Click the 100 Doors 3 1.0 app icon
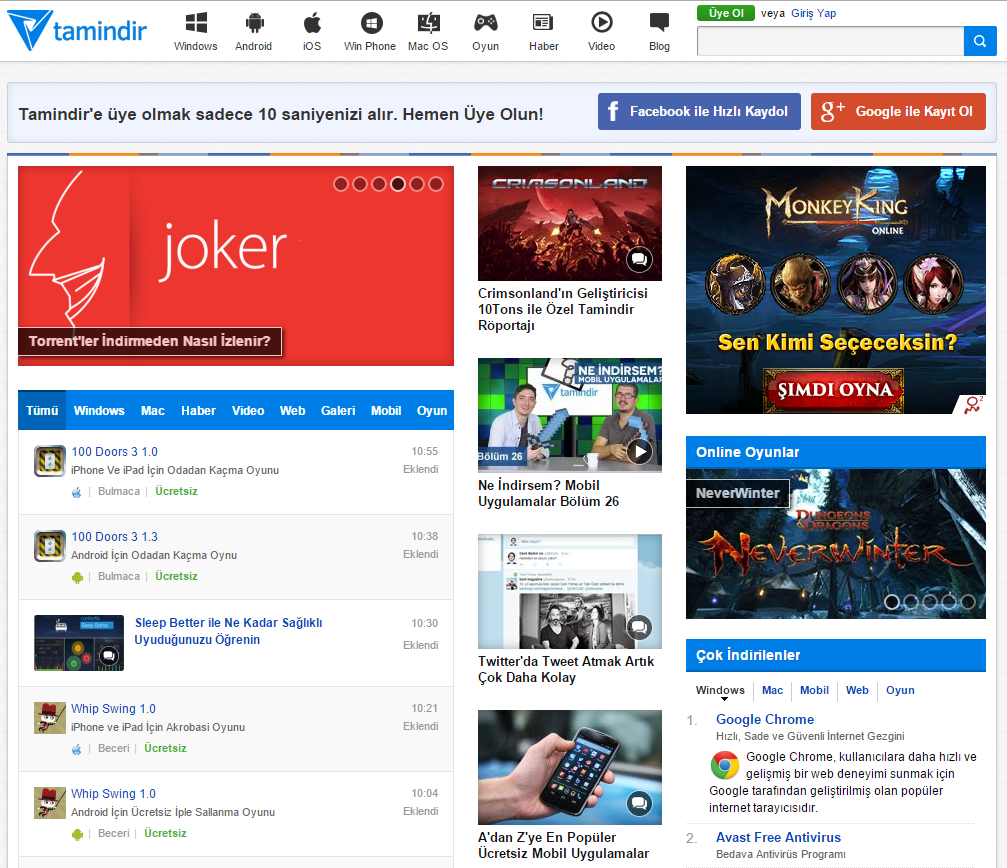 pos(50,461)
